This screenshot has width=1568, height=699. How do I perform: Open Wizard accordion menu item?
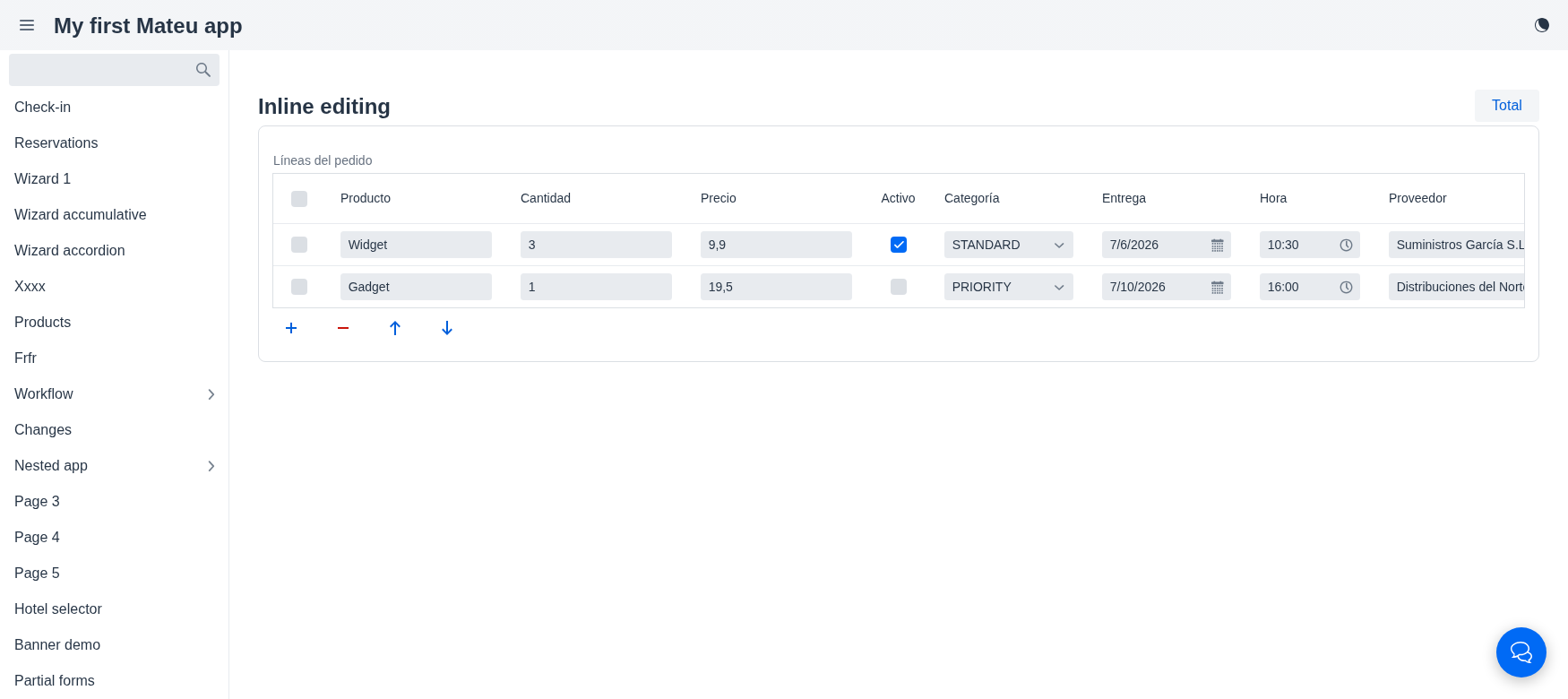click(x=69, y=250)
